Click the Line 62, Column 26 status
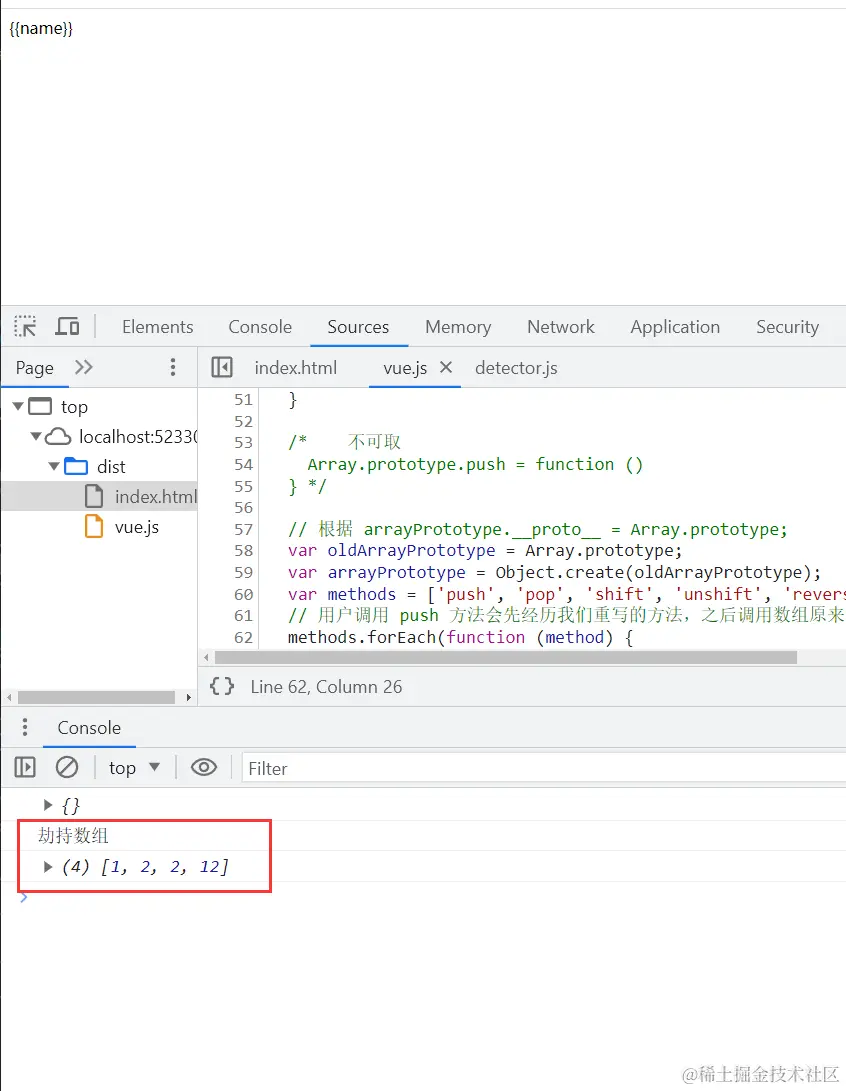Screen dimensions: 846x1091 point(326,687)
